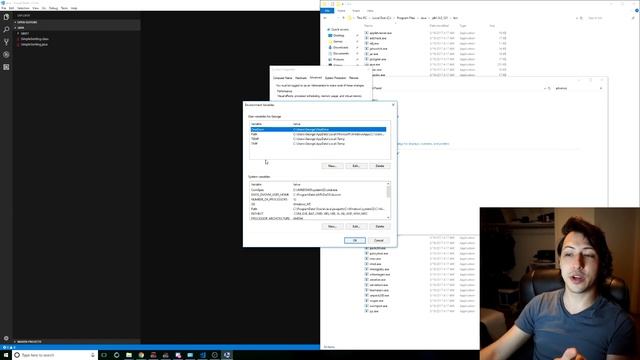Click New under User variables
This screenshot has width=640, height=360.
332,166
